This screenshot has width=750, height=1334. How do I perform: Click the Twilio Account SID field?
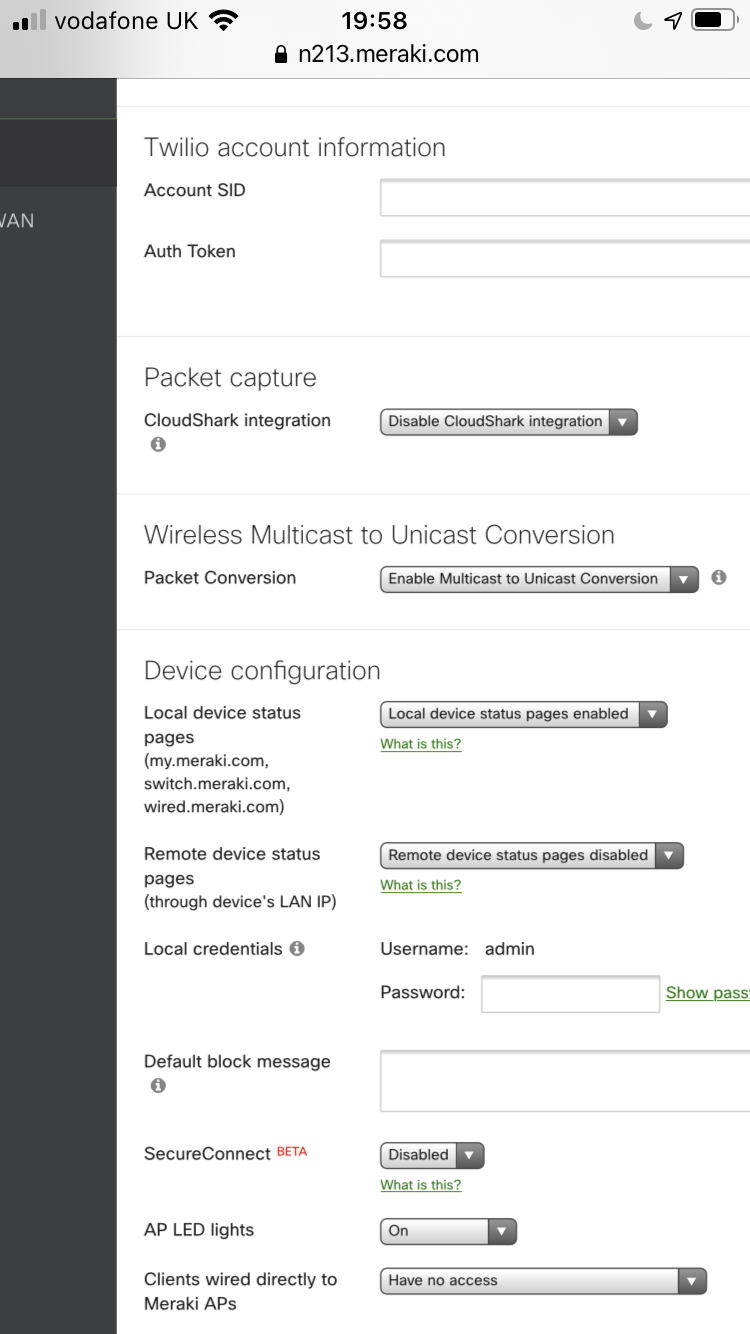click(x=565, y=197)
